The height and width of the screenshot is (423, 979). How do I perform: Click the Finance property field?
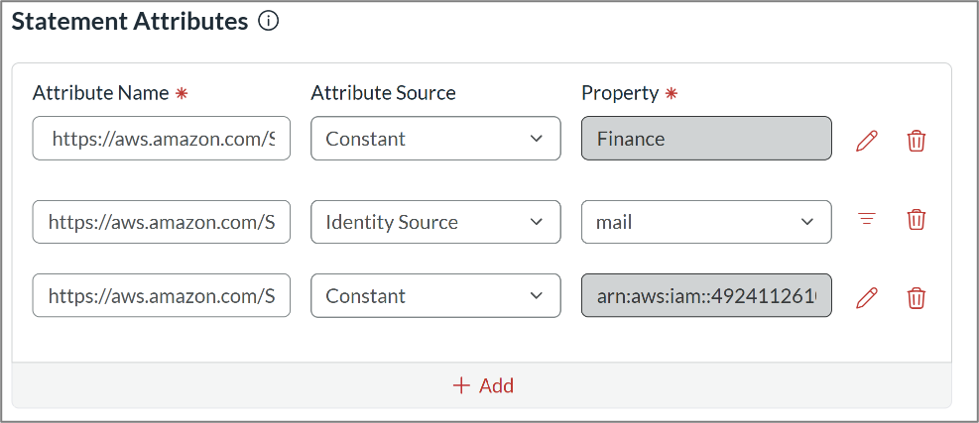click(x=706, y=138)
